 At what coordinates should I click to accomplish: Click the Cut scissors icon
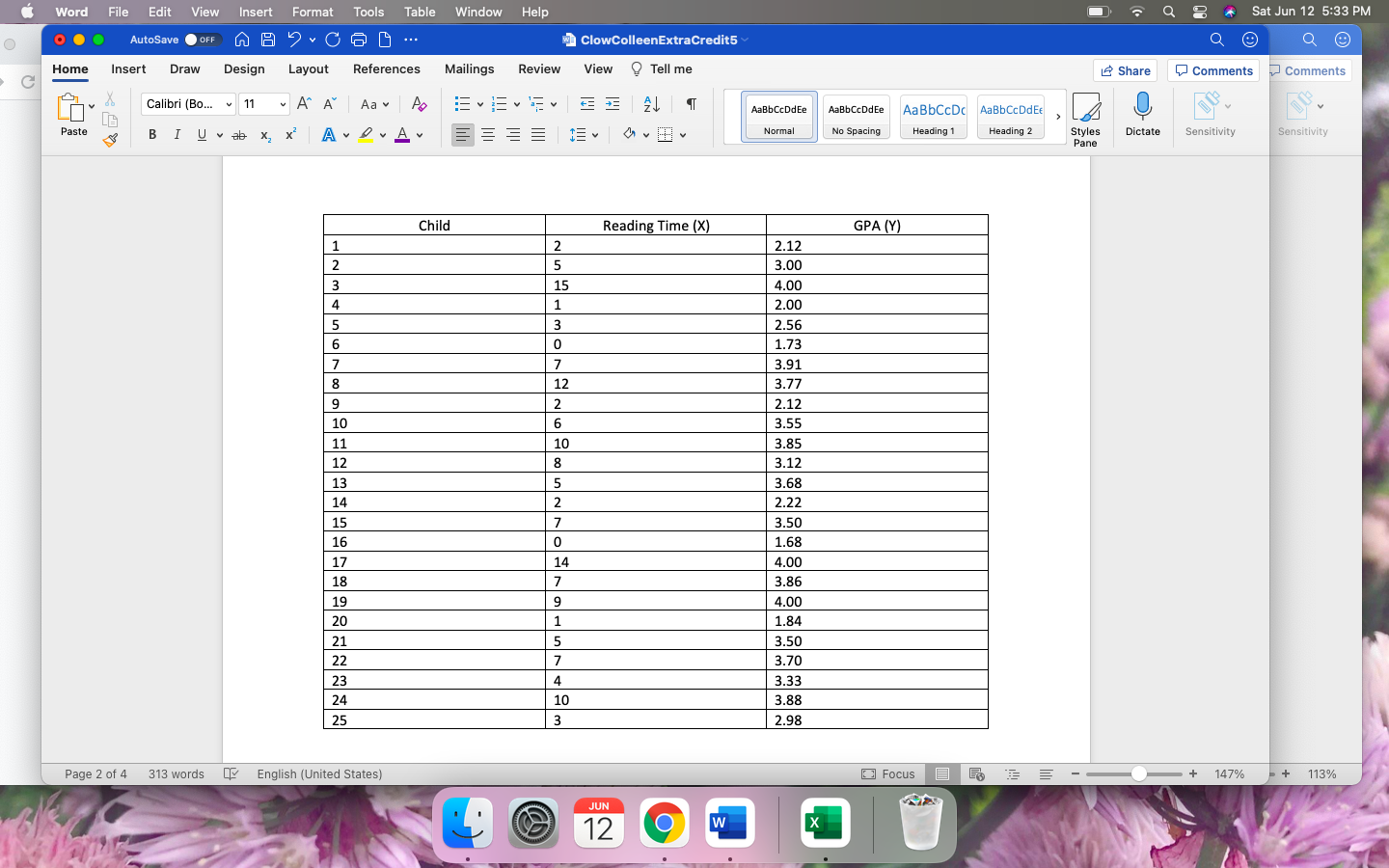[x=110, y=99]
